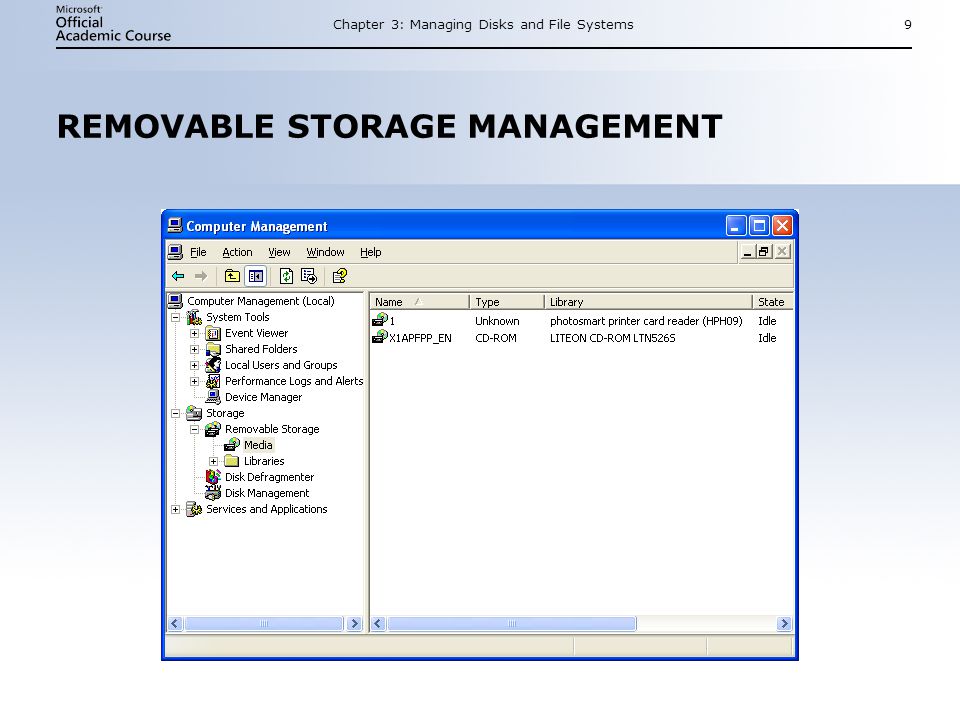The height and width of the screenshot is (720, 960).
Task: Sort by the Library column header
Action: (648, 302)
